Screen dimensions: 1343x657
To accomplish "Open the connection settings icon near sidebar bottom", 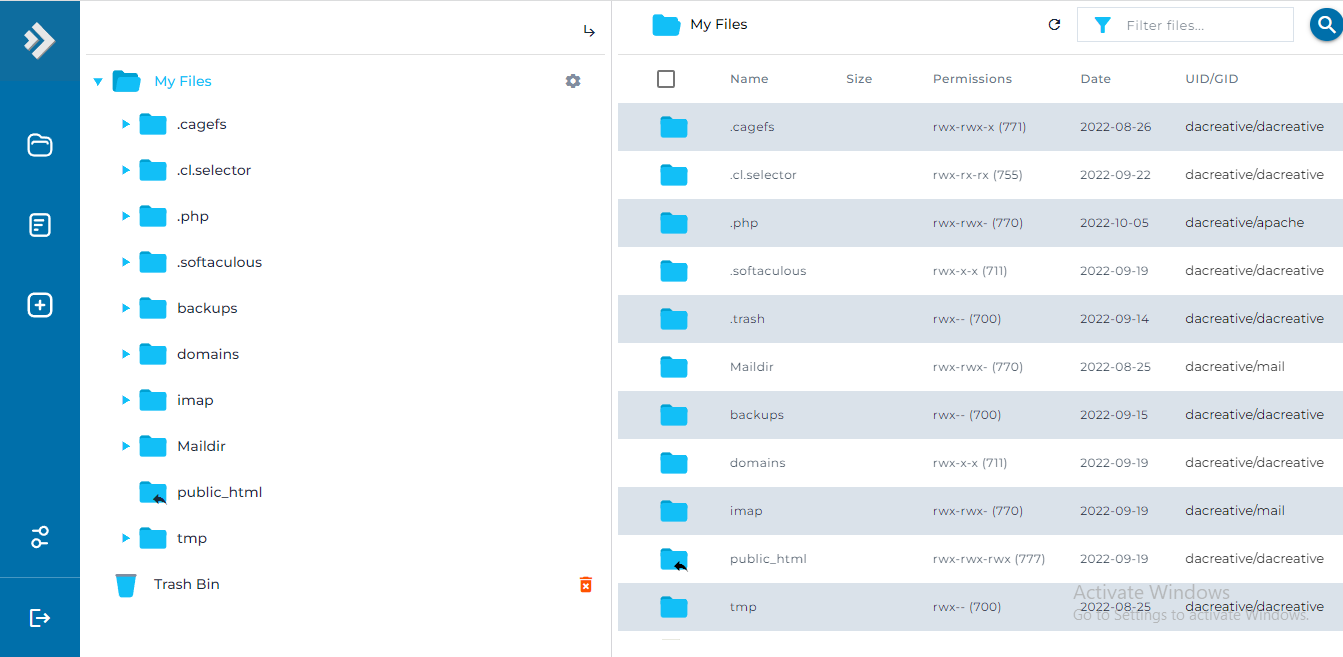I will pos(40,537).
